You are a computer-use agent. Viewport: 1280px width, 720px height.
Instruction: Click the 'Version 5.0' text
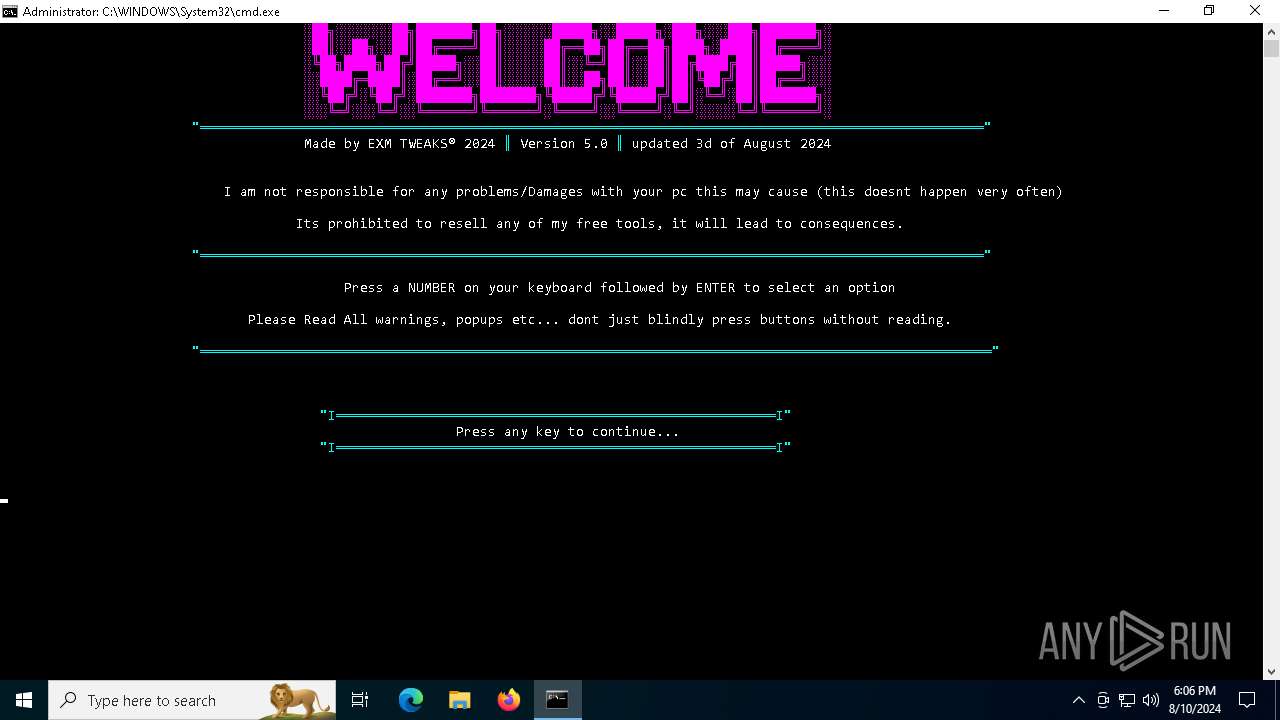(563, 143)
